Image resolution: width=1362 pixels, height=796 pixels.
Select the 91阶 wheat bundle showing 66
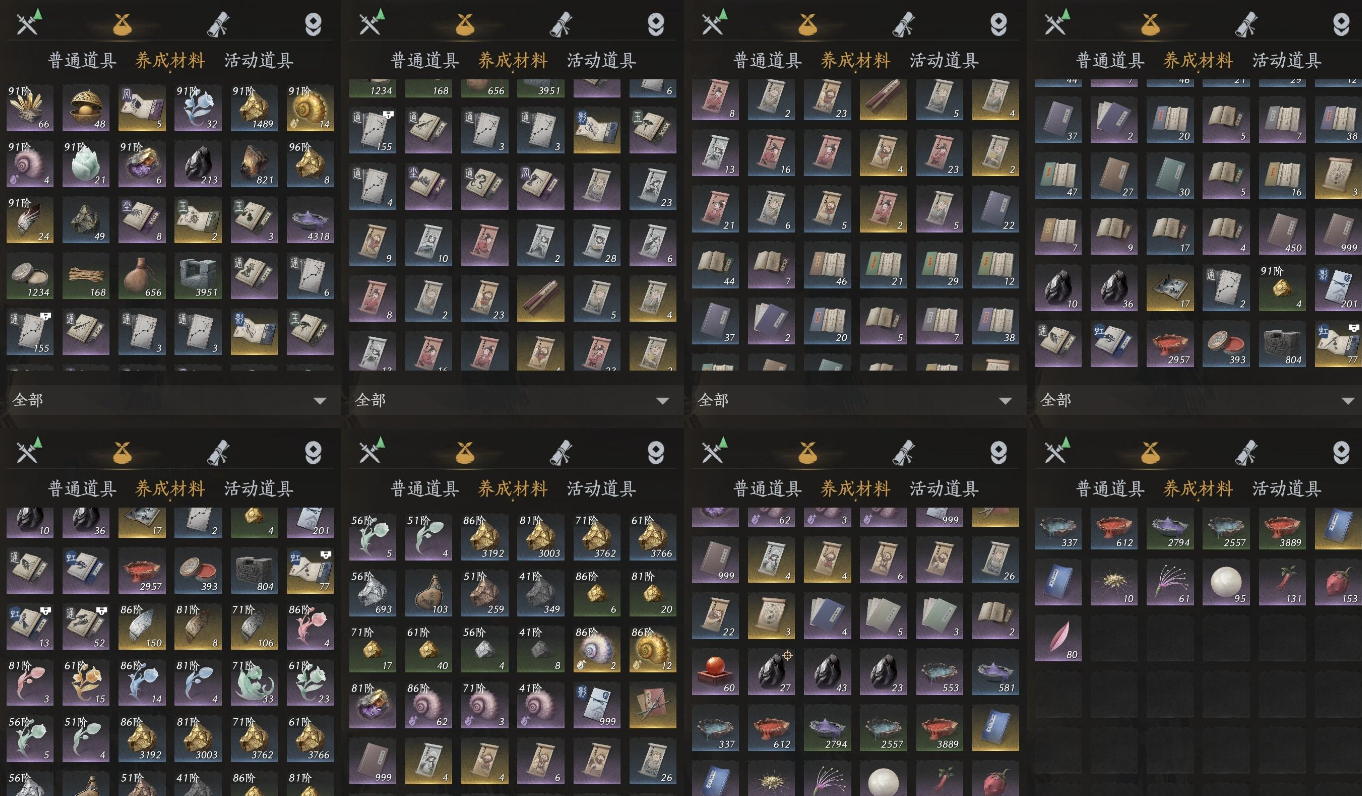tap(31, 108)
